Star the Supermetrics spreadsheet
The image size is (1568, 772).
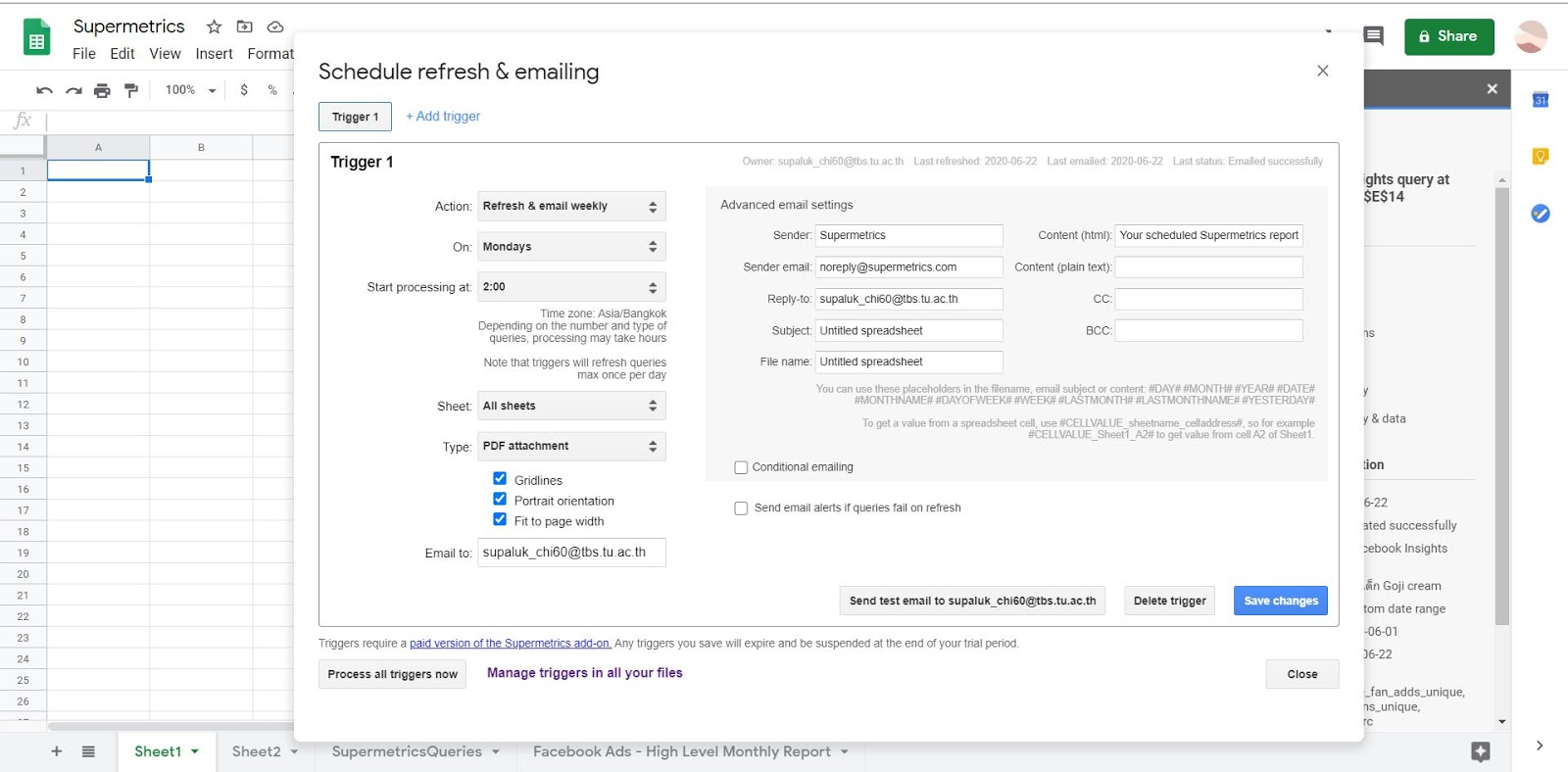click(x=214, y=26)
